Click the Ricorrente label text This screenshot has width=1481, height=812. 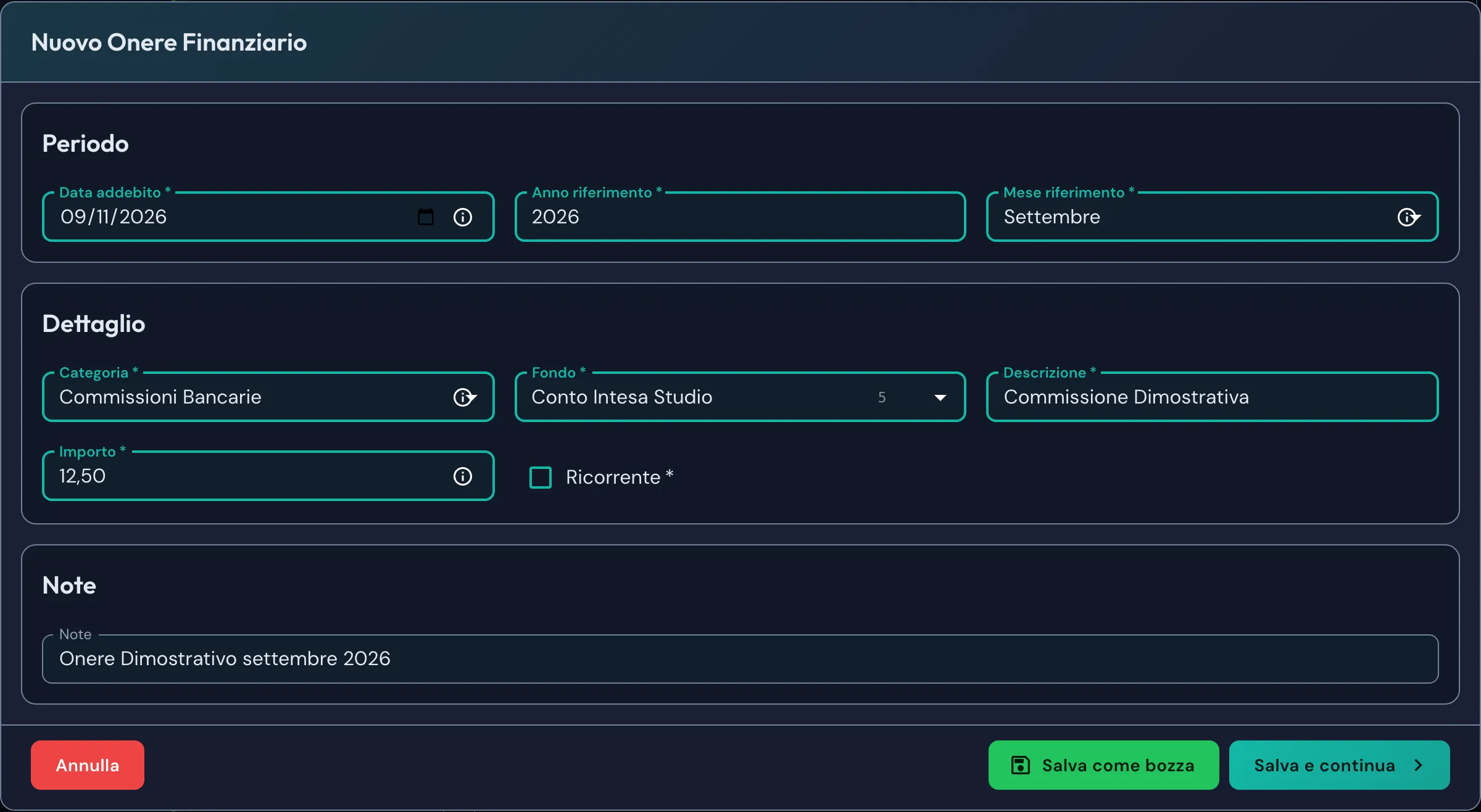[620, 477]
